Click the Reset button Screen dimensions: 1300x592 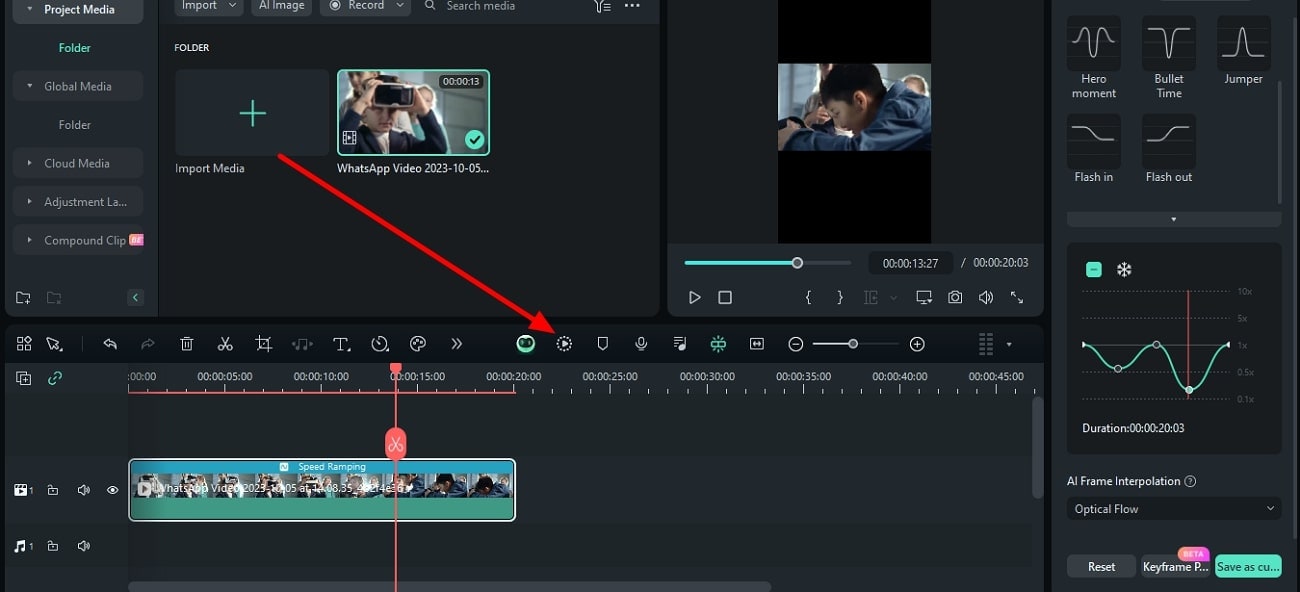tap(1101, 566)
